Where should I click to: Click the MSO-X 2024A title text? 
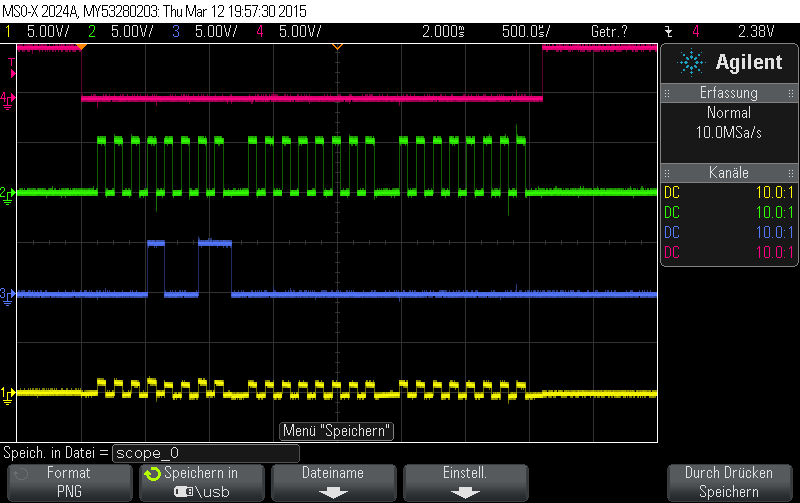point(40,11)
